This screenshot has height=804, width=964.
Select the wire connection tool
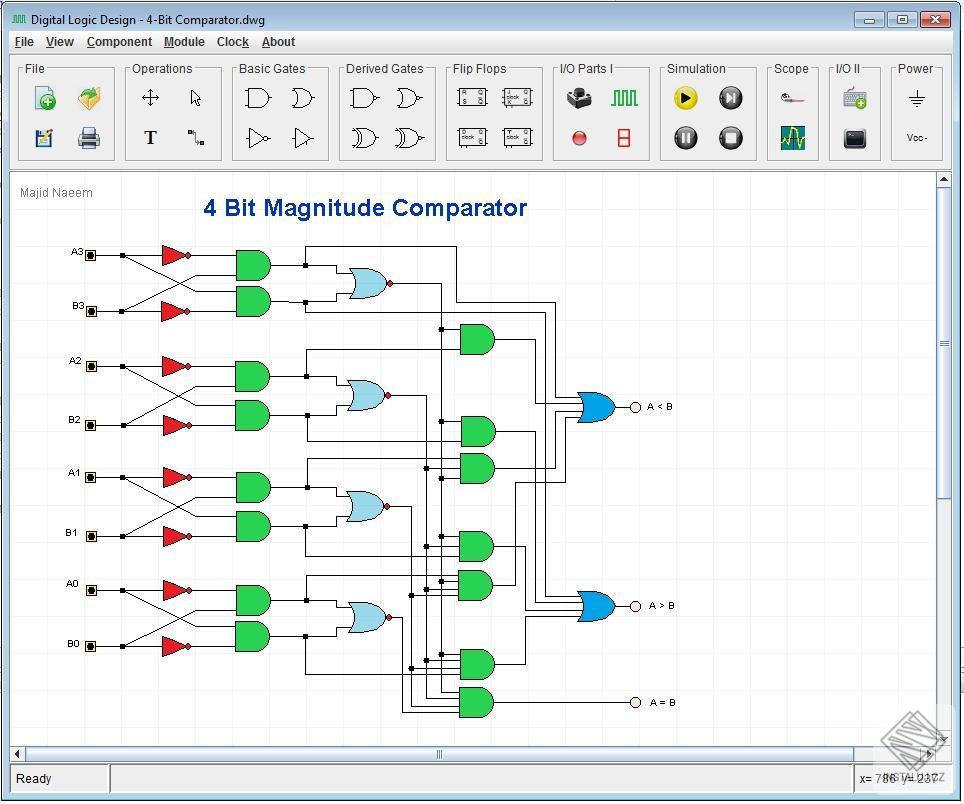pos(197,138)
